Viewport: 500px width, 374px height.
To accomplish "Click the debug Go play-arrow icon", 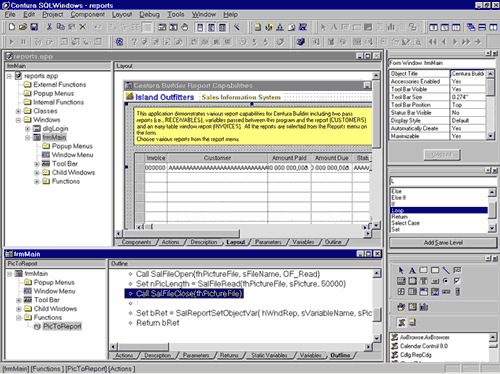I will point(12,42).
